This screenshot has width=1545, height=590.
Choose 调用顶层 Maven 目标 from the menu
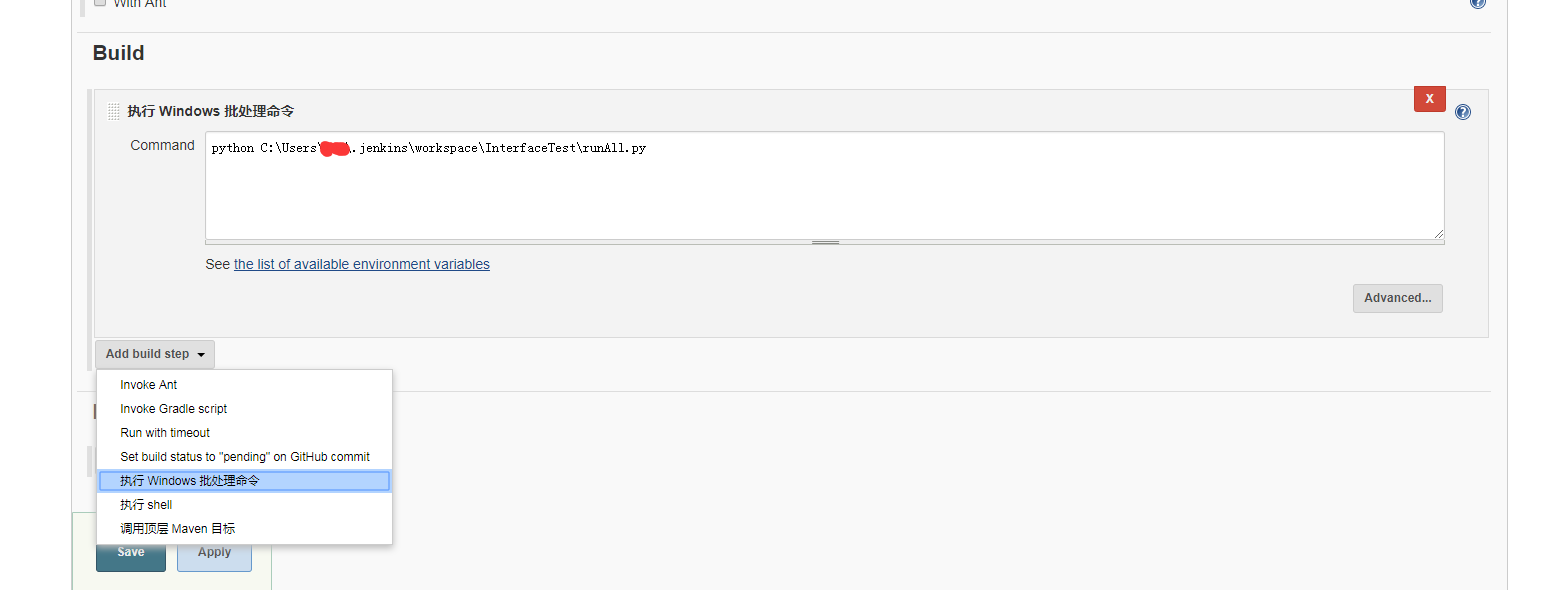click(x=178, y=529)
